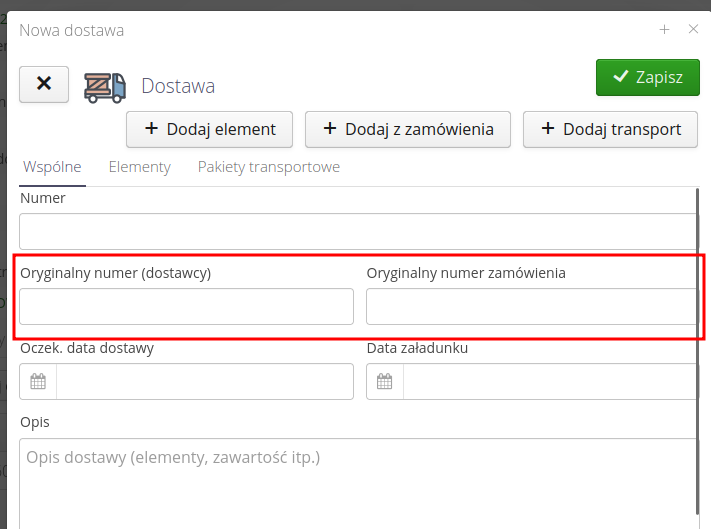
Task: Click Dodaj z zamówienia button
Action: coord(407,129)
